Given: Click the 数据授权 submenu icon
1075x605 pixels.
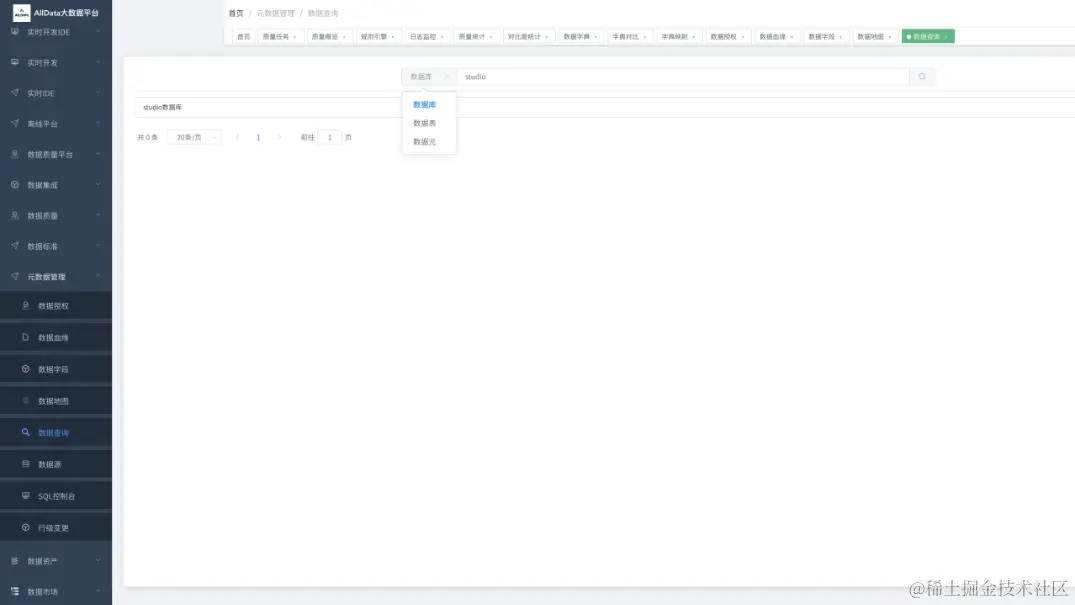Looking at the screenshot, I should pyautogui.click(x=25, y=306).
